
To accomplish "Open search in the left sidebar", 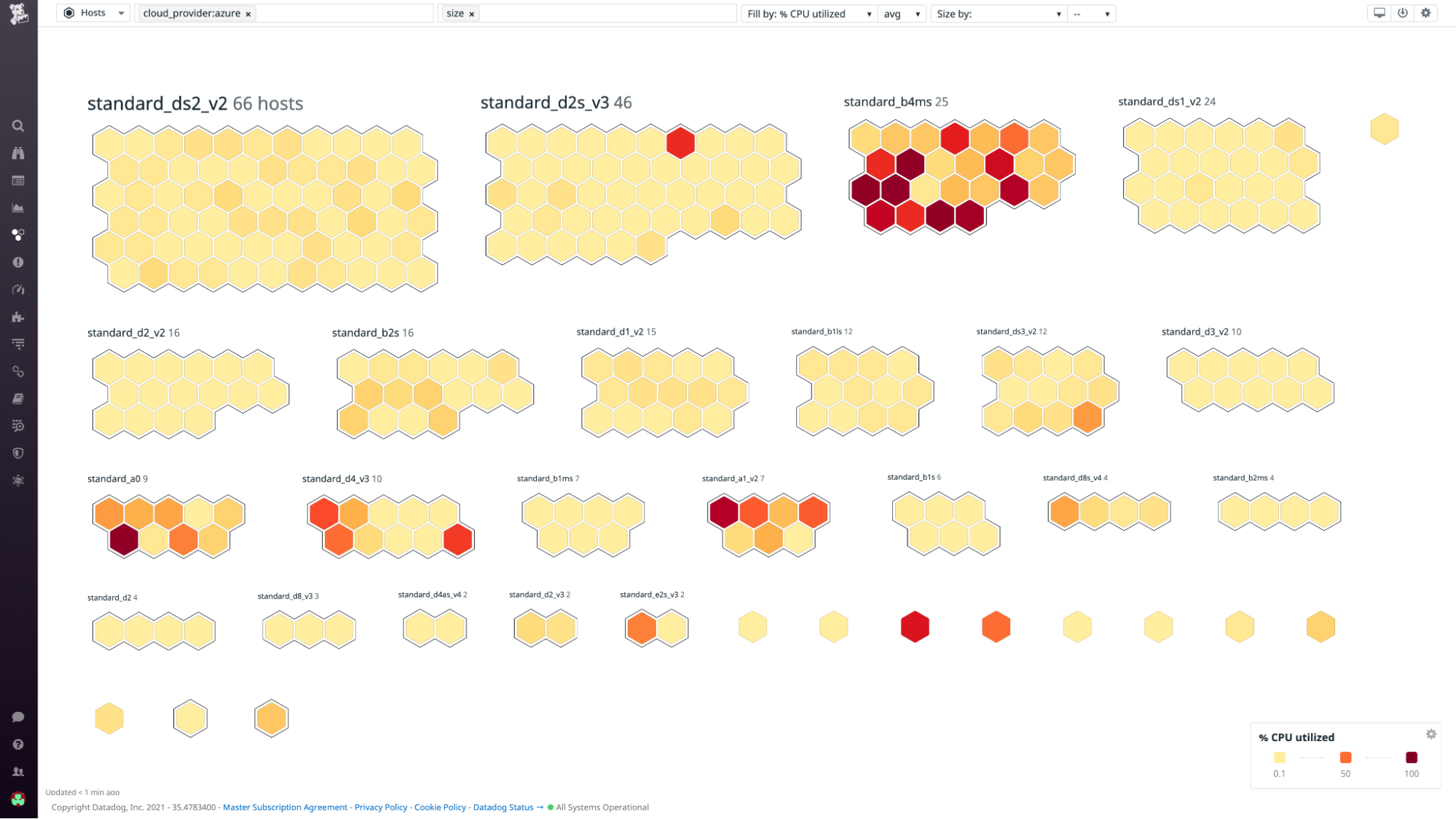I will 18,125.
